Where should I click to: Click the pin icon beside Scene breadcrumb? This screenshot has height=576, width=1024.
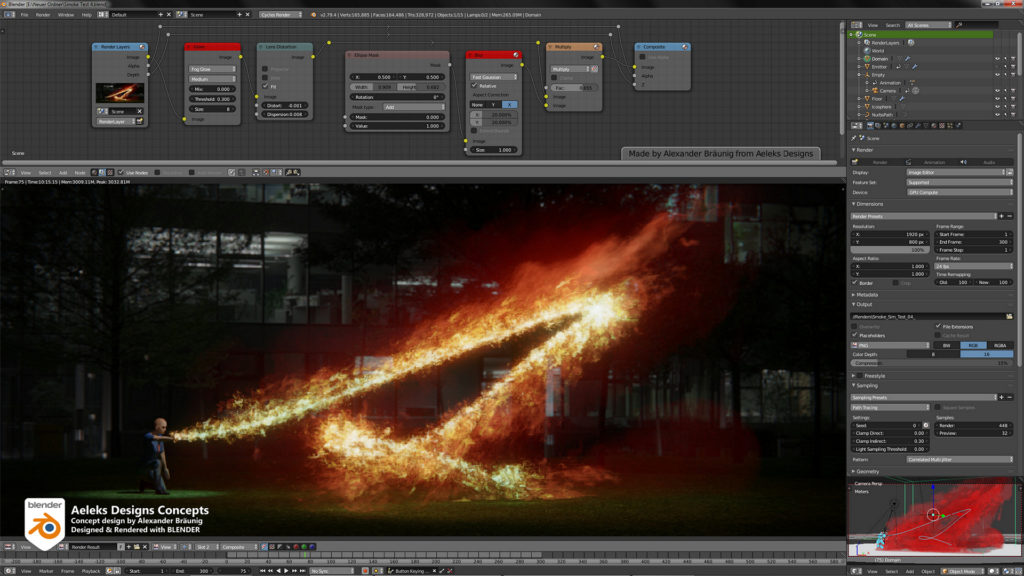tap(854, 138)
